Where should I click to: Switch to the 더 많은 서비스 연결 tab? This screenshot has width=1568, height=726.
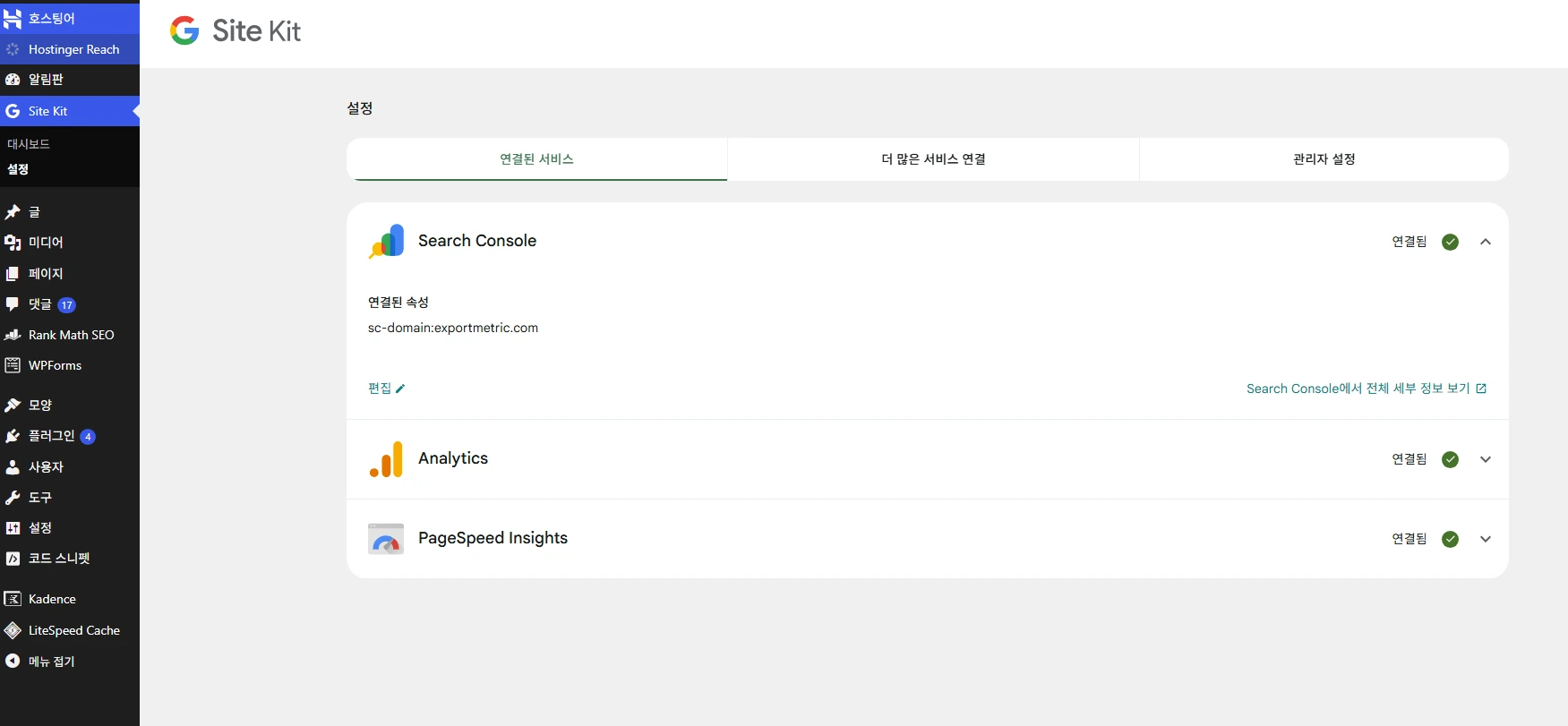click(933, 159)
